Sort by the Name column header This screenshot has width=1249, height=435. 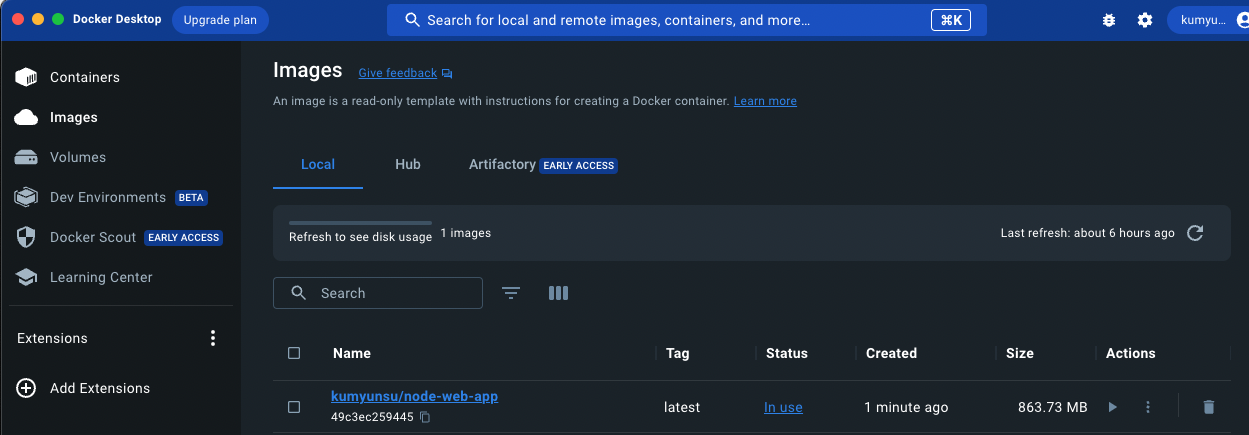pos(352,353)
